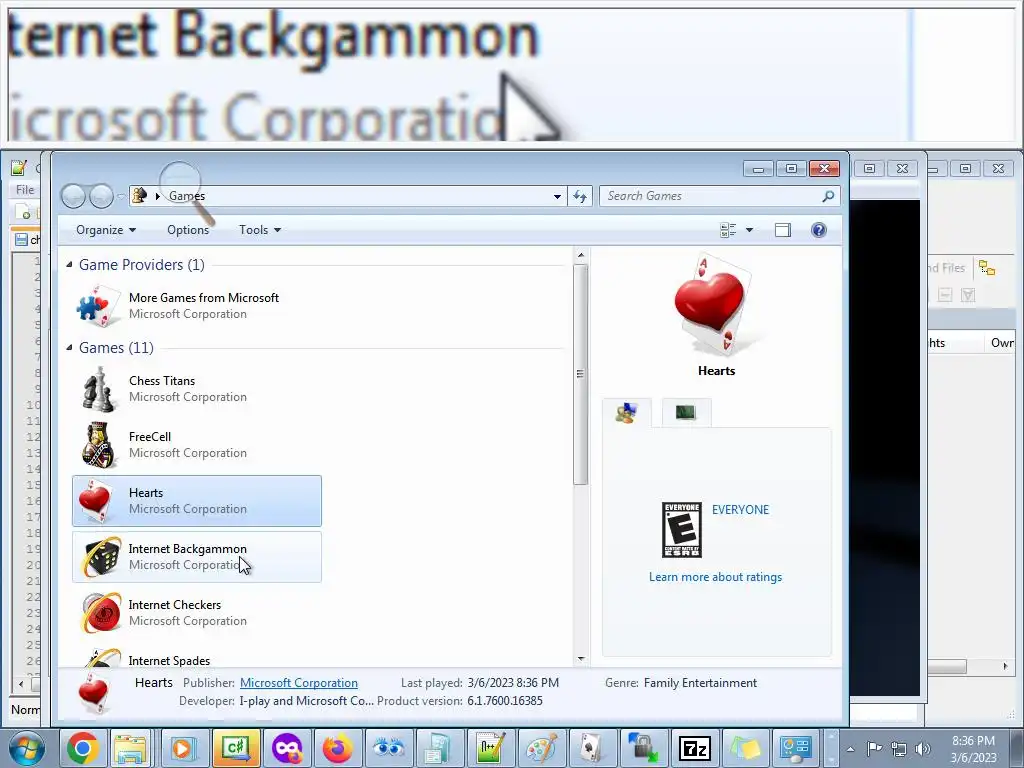Click the Help question mark icon

818,230
